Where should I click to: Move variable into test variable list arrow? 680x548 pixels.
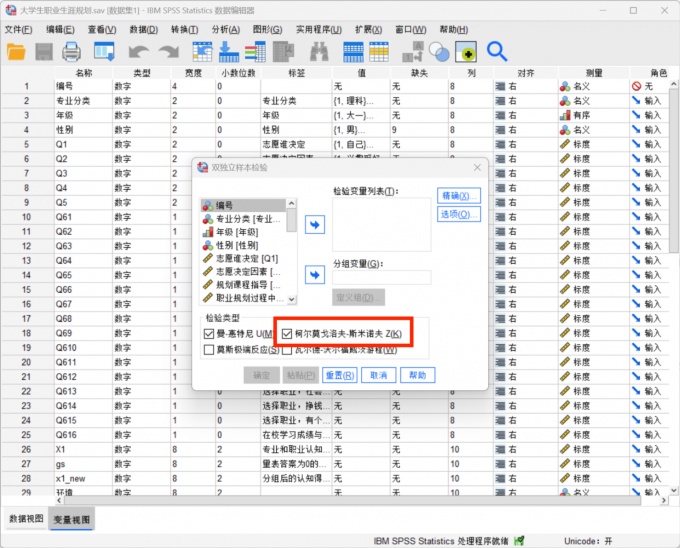315,225
